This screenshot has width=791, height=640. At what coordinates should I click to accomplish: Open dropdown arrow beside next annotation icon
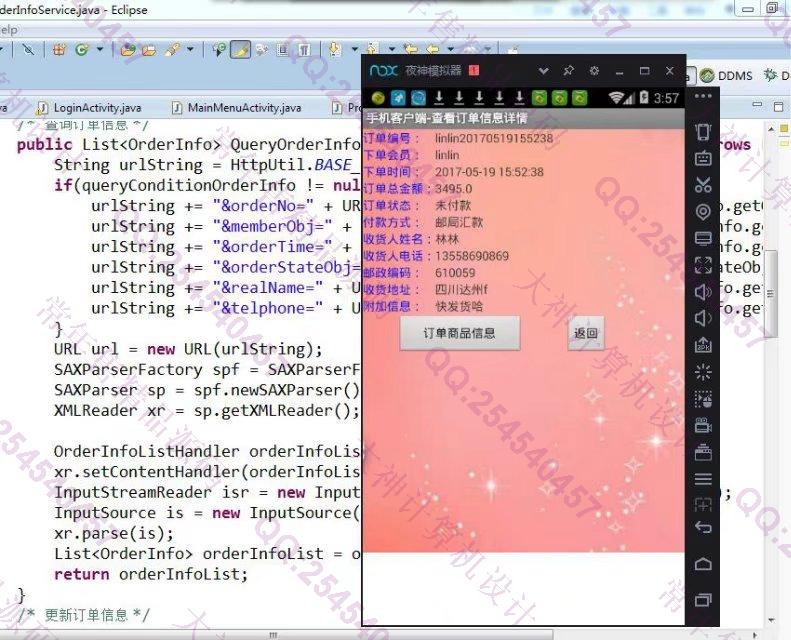pyautogui.click(x=355, y=49)
